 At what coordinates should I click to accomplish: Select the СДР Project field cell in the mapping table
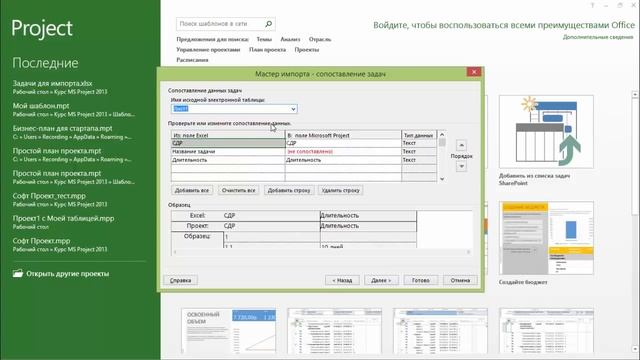pyautogui.click(x=343, y=143)
